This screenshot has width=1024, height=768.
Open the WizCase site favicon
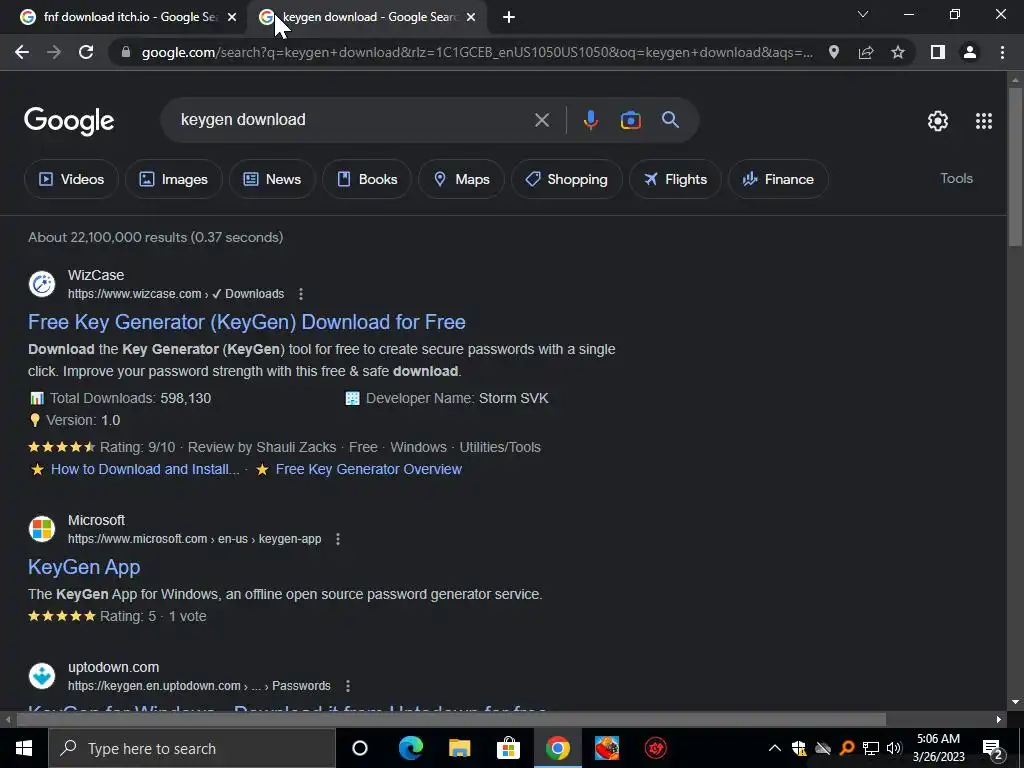click(42, 284)
